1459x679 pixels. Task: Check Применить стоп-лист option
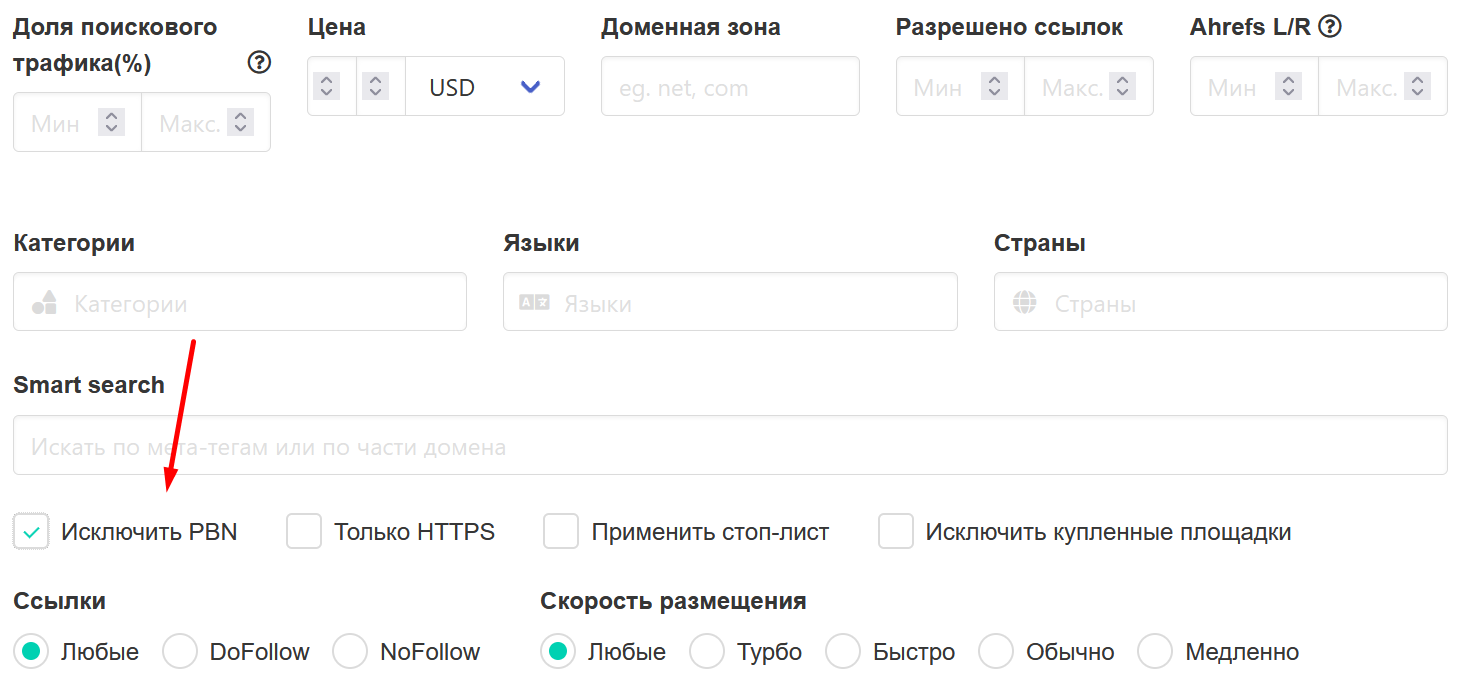[x=561, y=532]
